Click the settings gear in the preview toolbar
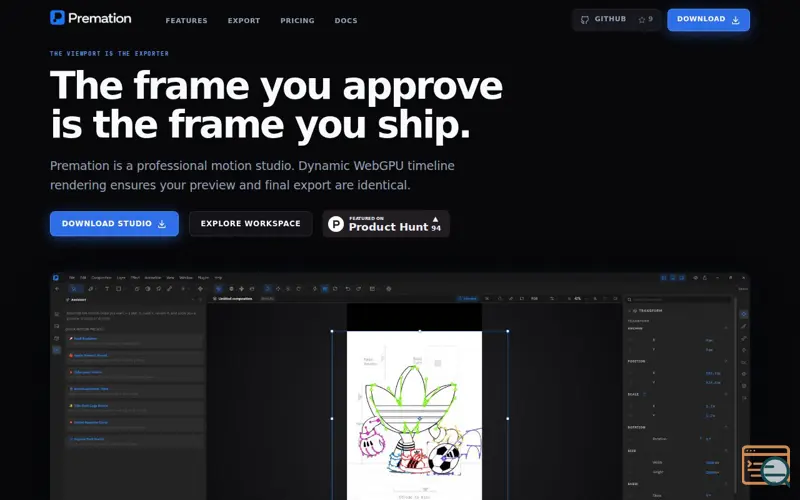This screenshot has width=800, height=500. 389,289
